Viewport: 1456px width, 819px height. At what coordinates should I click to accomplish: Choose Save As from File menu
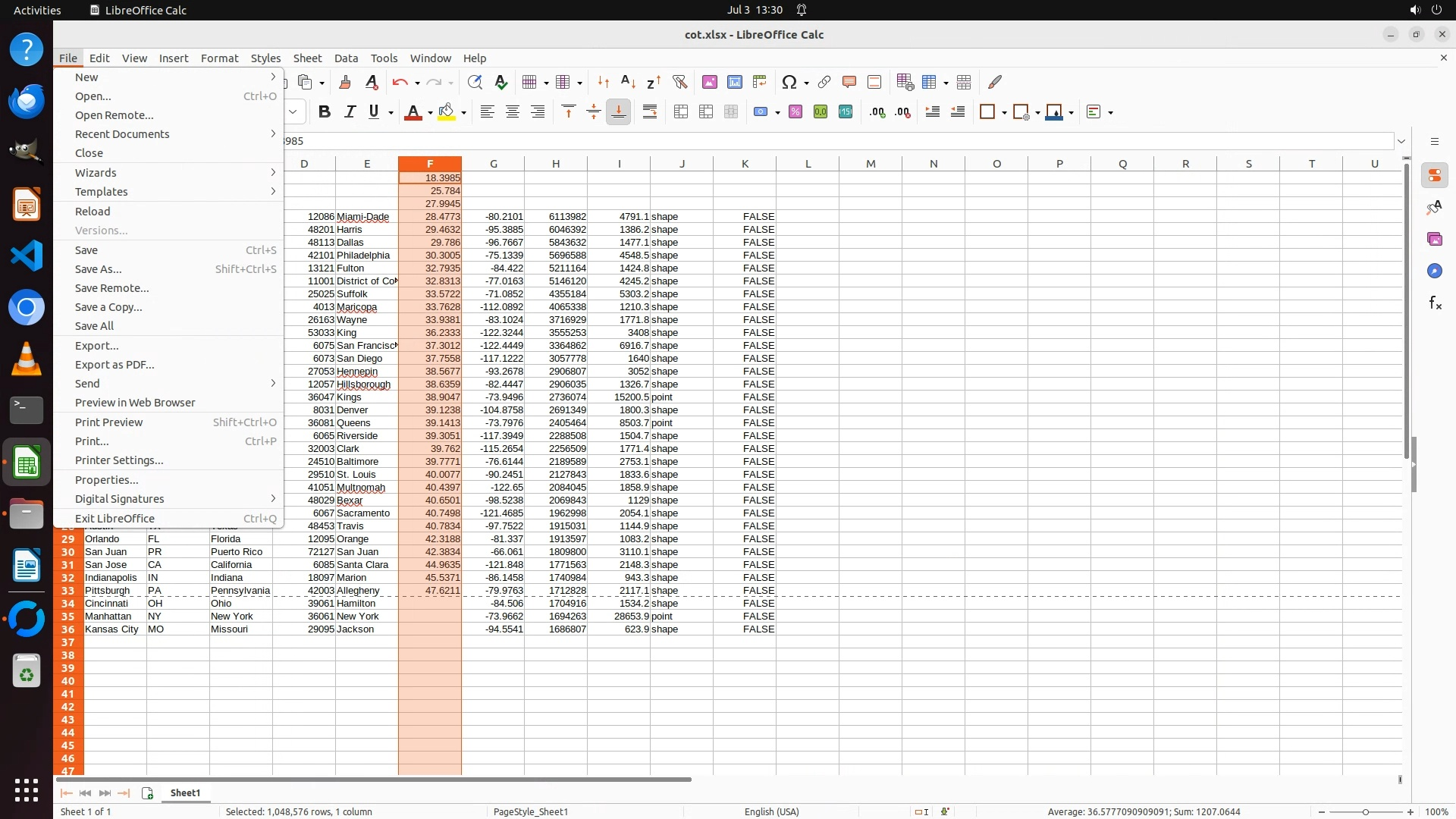(x=99, y=269)
